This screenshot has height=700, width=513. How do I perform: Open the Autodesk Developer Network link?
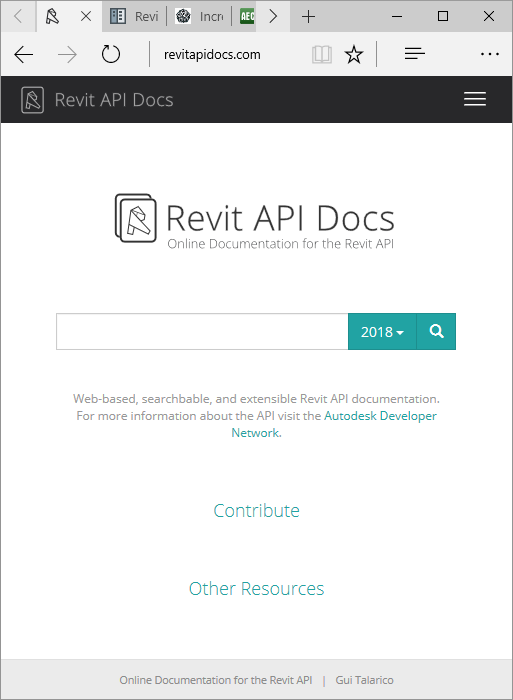point(334,424)
